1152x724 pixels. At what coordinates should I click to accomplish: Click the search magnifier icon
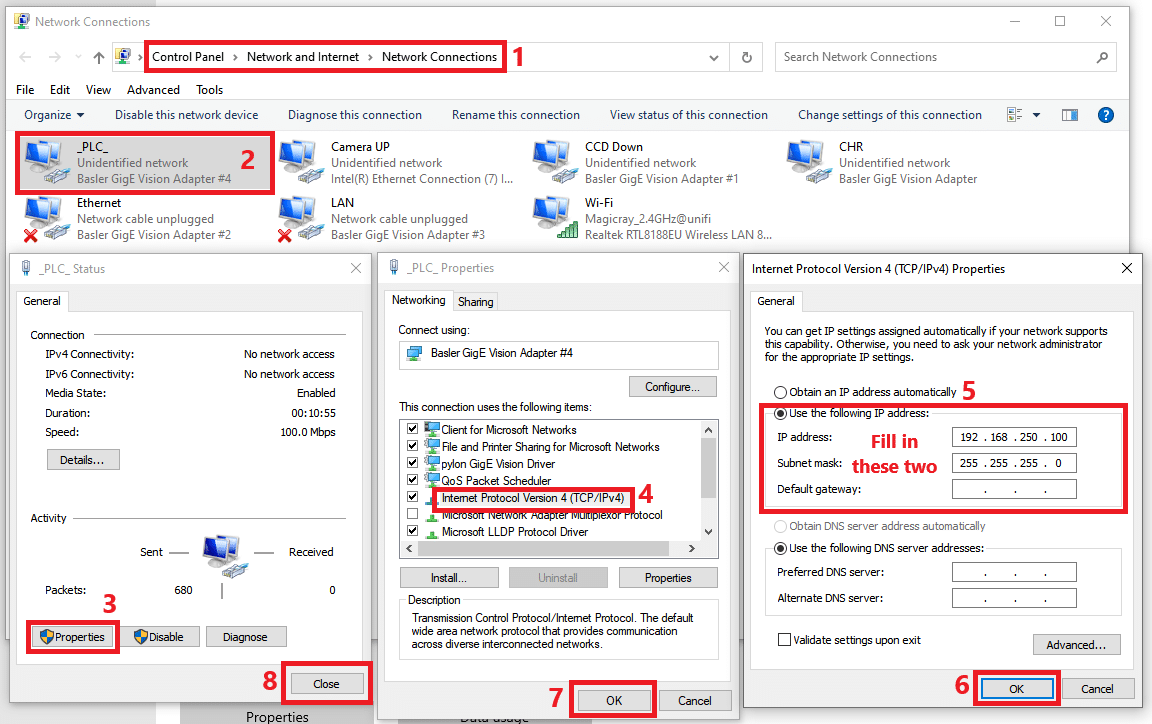[x=1102, y=57]
